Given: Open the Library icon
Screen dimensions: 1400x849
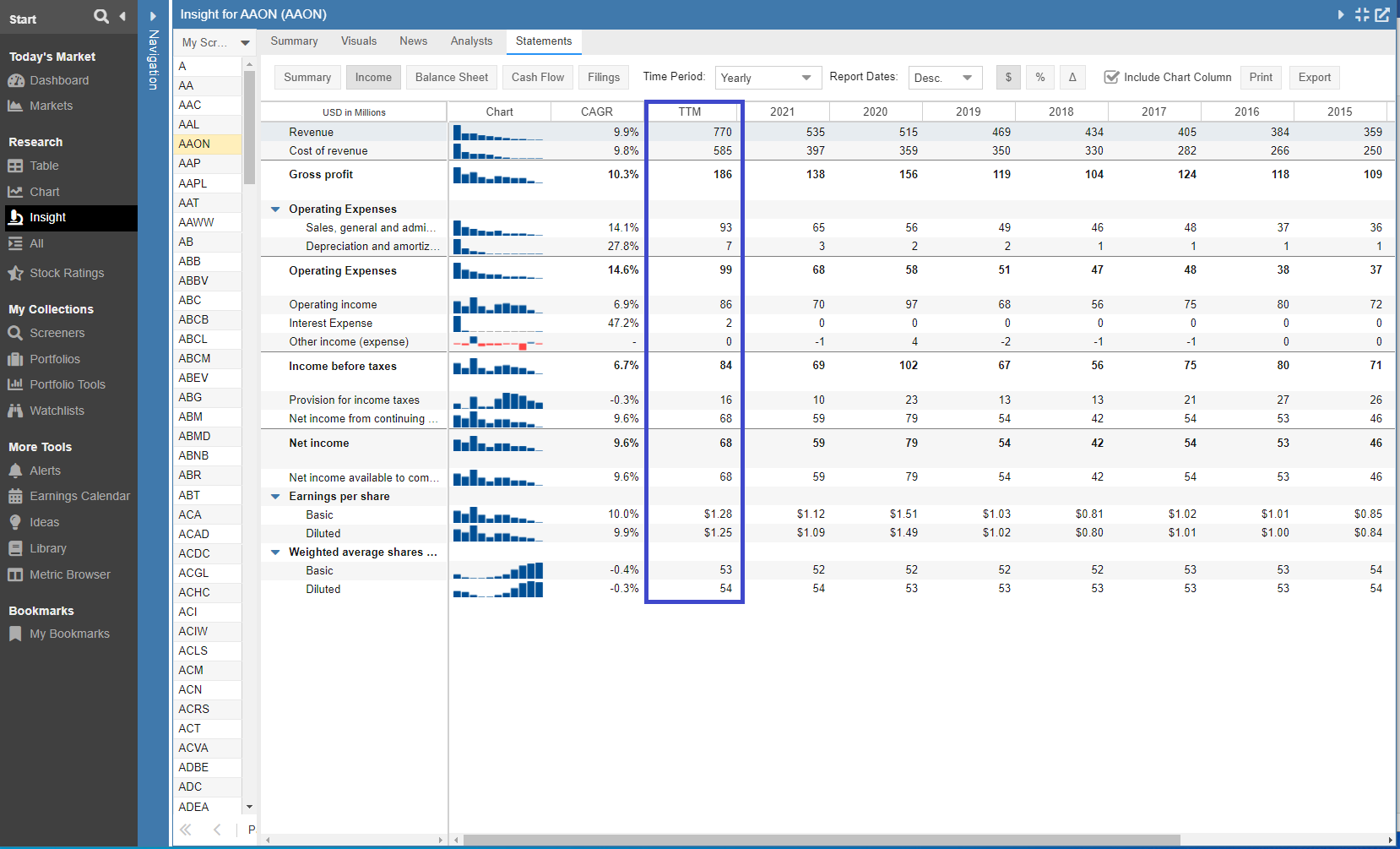Looking at the screenshot, I should pos(15,548).
